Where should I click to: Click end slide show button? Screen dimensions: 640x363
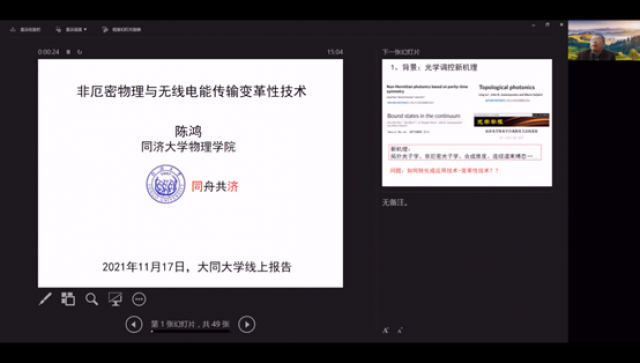coord(121,29)
